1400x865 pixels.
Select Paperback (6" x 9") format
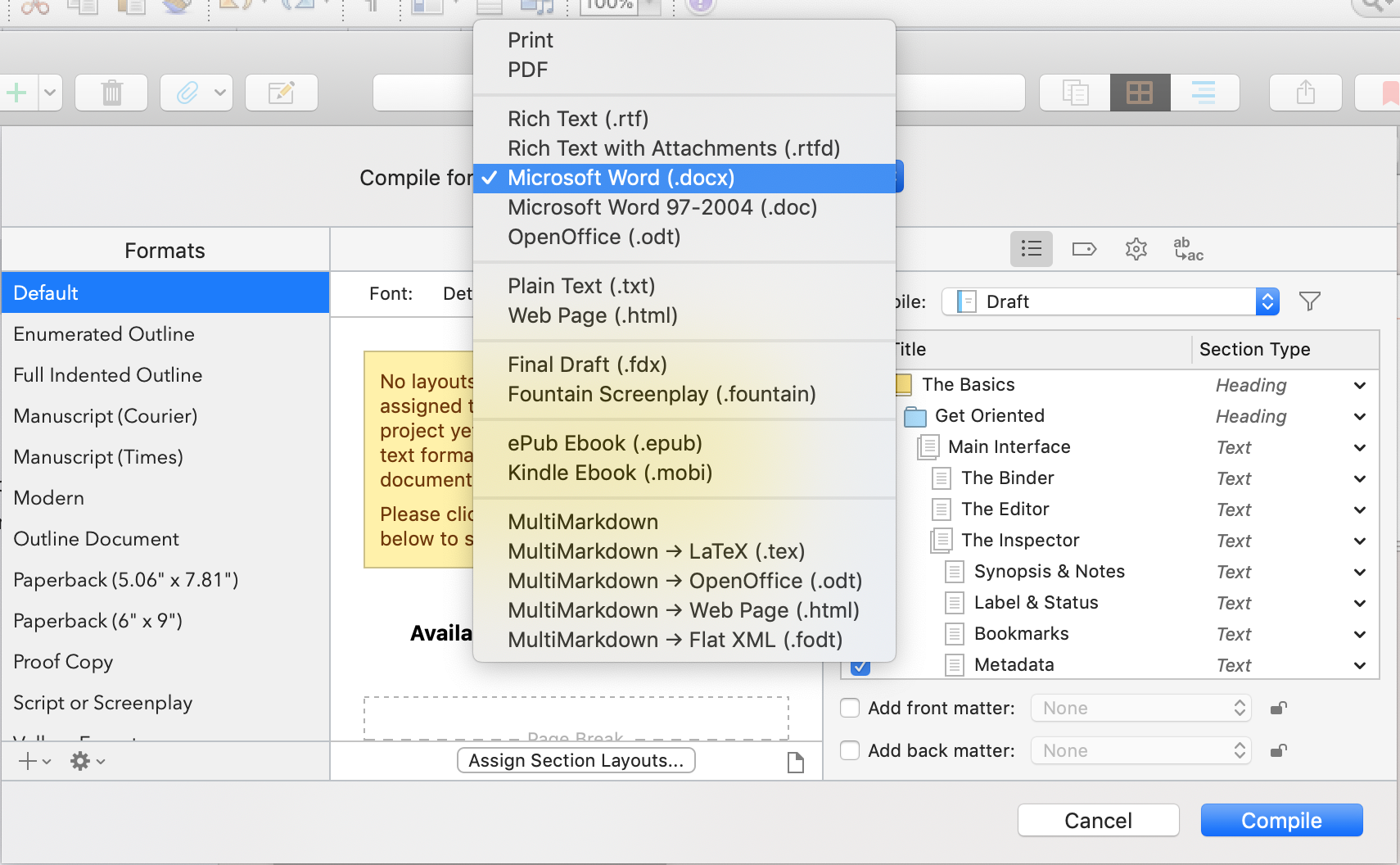coord(165,620)
